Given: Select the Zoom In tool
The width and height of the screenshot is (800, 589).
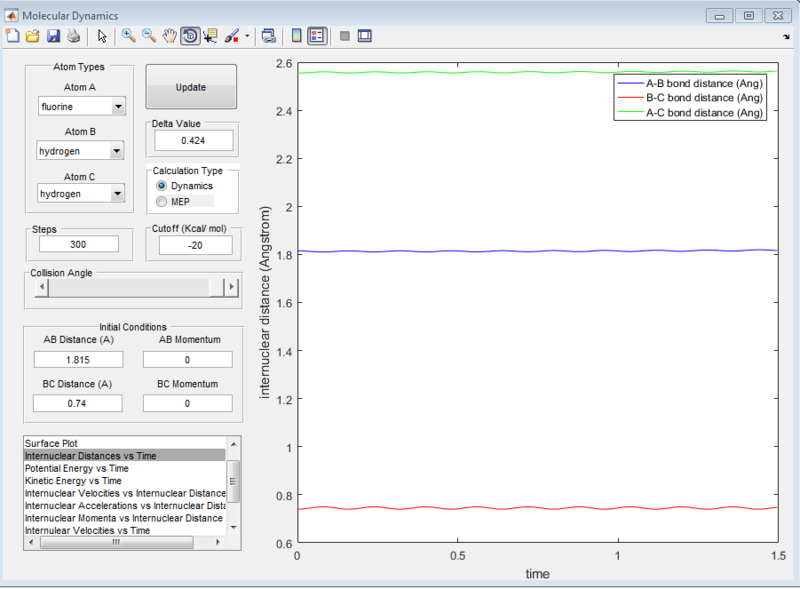Looking at the screenshot, I should click(128, 35).
